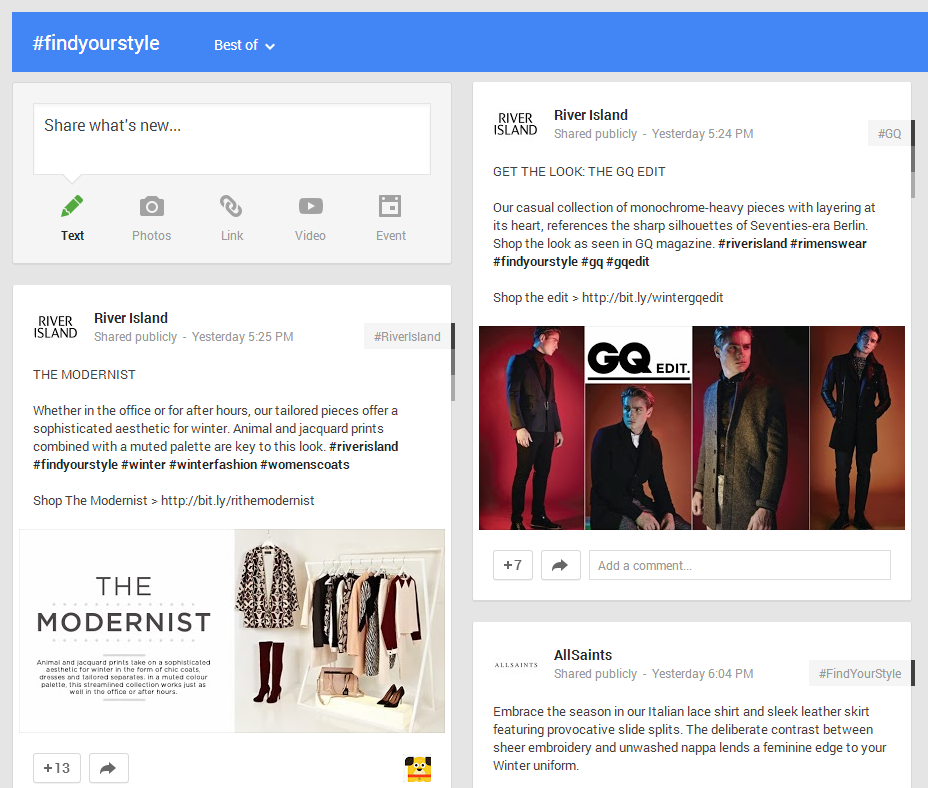Give +1 to the GQ Edit post
The width and height of the screenshot is (928, 788).
pyautogui.click(x=513, y=565)
